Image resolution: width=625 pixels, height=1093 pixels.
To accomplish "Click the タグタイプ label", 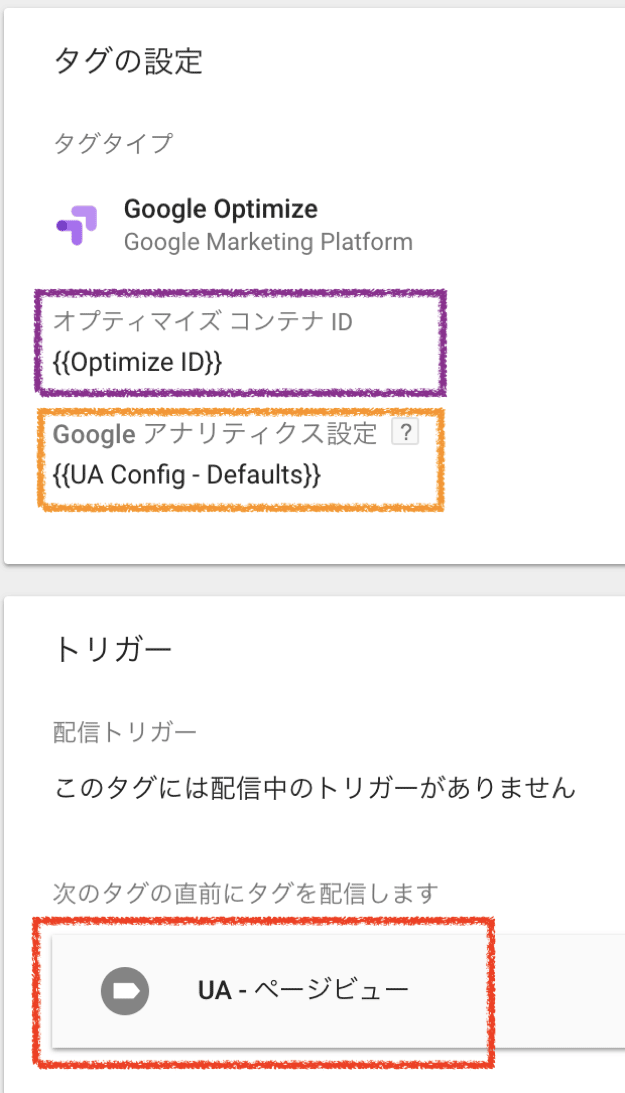I will pos(112,143).
